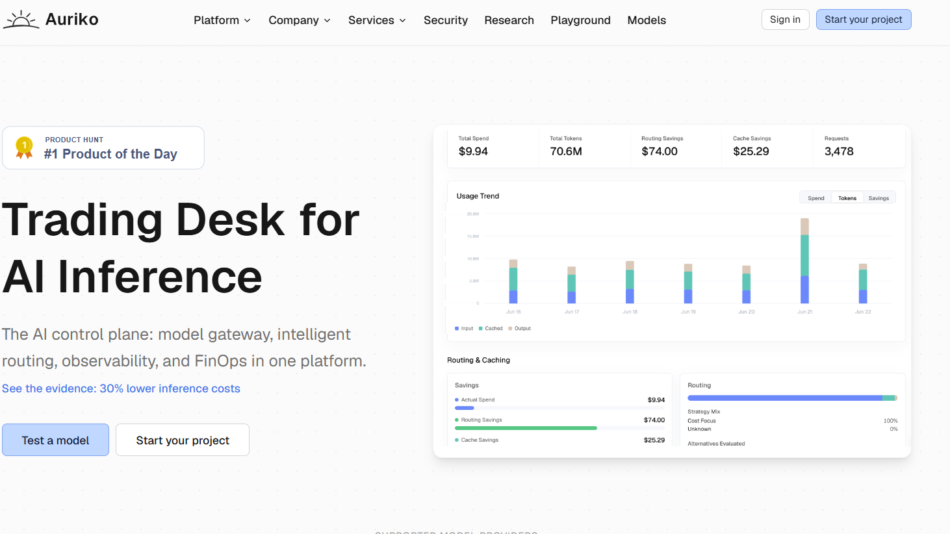The width and height of the screenshot is (950, 534).
Task: Click the Product Hunt medal icon
Action: point(24,147)
